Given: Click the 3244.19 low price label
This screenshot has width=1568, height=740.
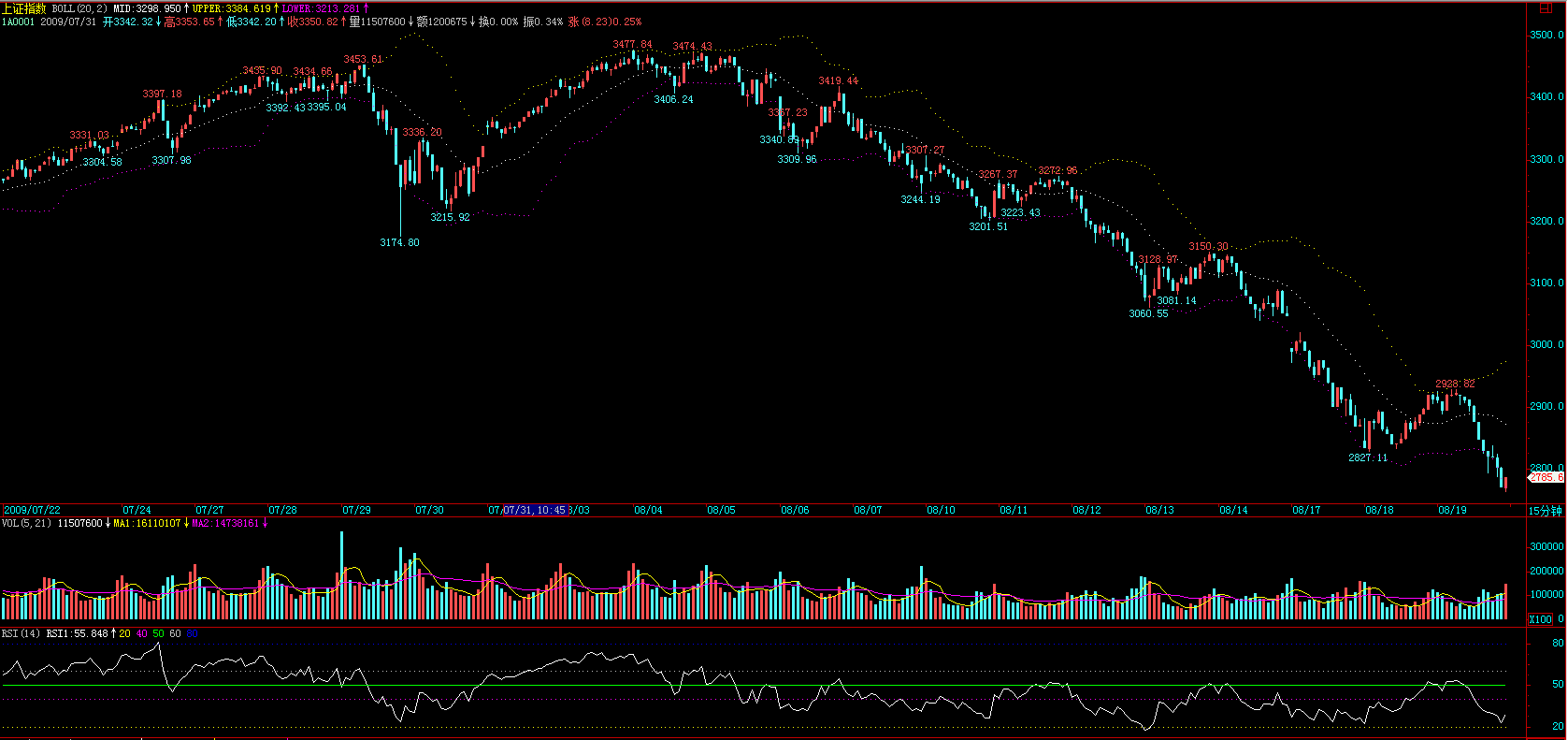Looking at the screenshot, I should 920,199.
